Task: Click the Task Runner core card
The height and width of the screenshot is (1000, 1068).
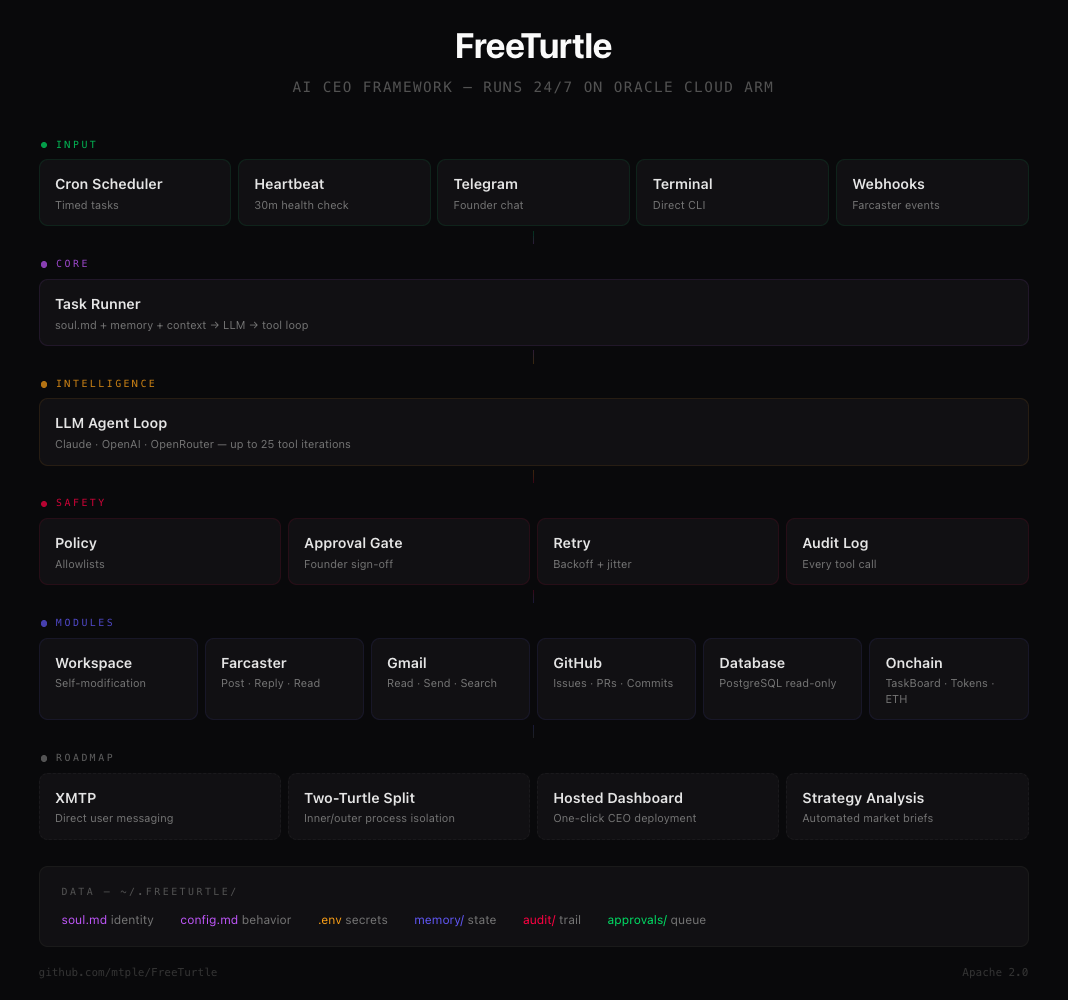Action: (x=533, y=313)
